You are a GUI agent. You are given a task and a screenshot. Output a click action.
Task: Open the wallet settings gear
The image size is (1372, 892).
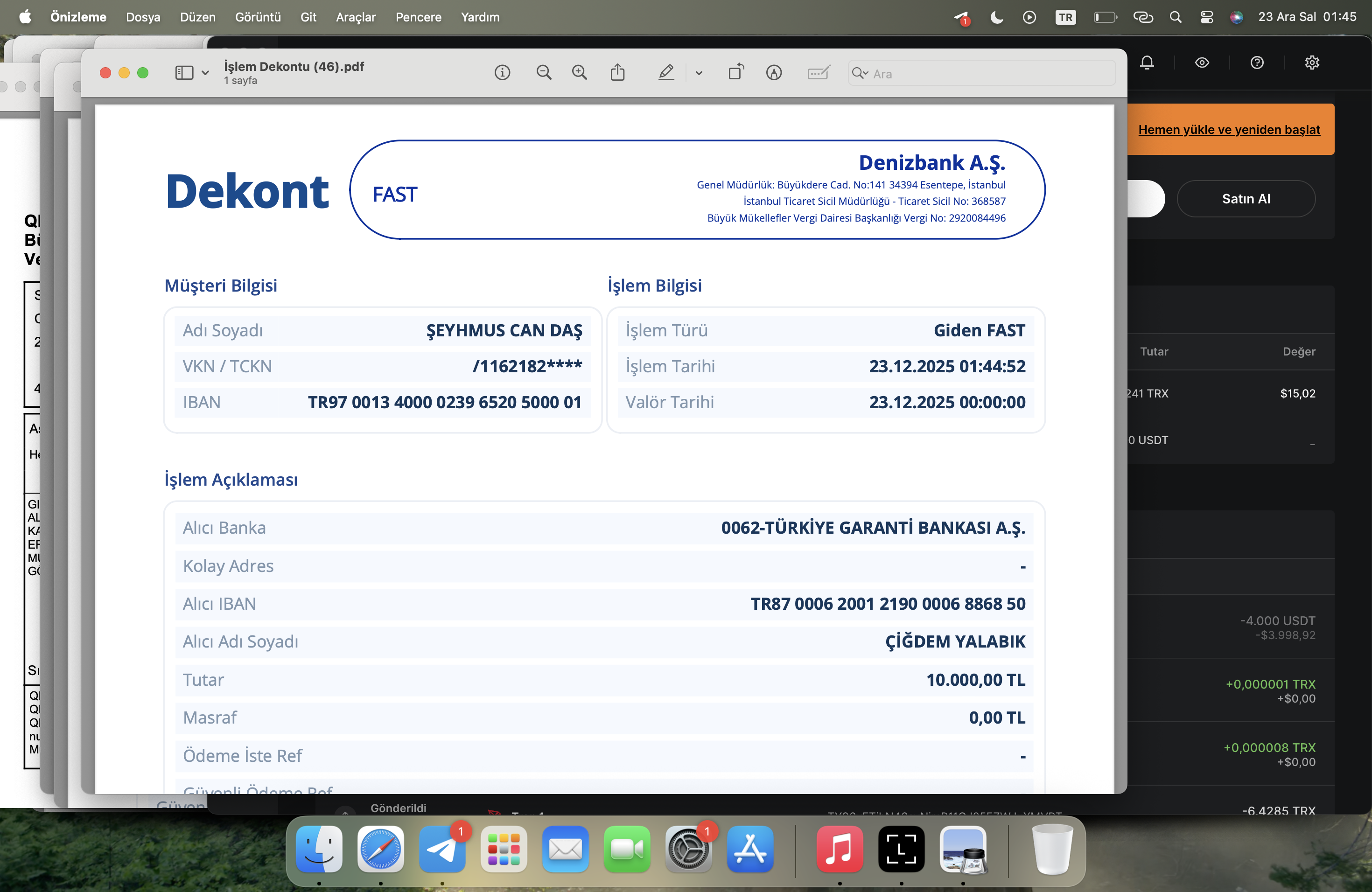(x=1312, y=62)
